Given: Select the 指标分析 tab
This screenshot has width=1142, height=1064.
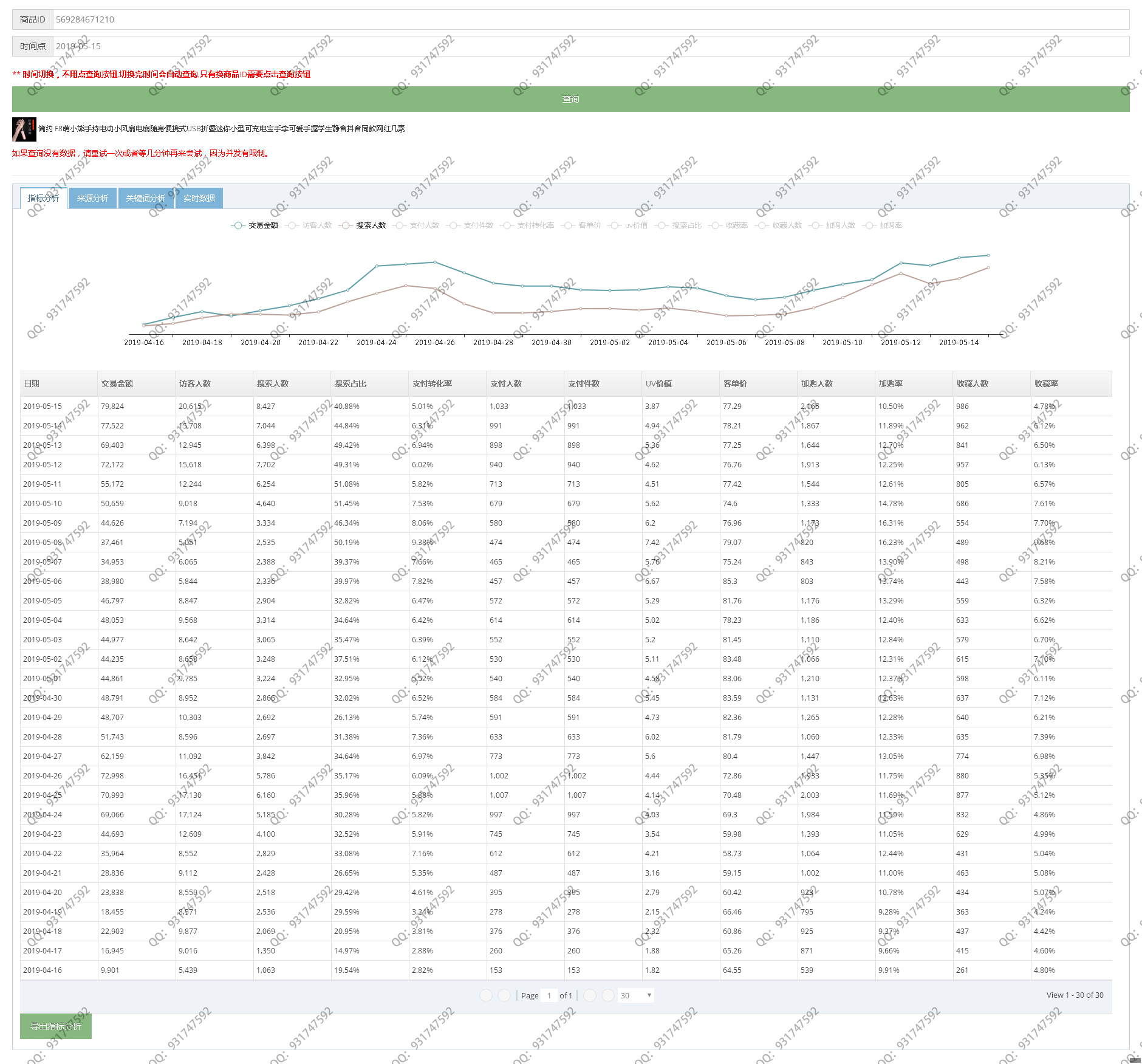Looking at the screenshot, I should click(44, 198).
